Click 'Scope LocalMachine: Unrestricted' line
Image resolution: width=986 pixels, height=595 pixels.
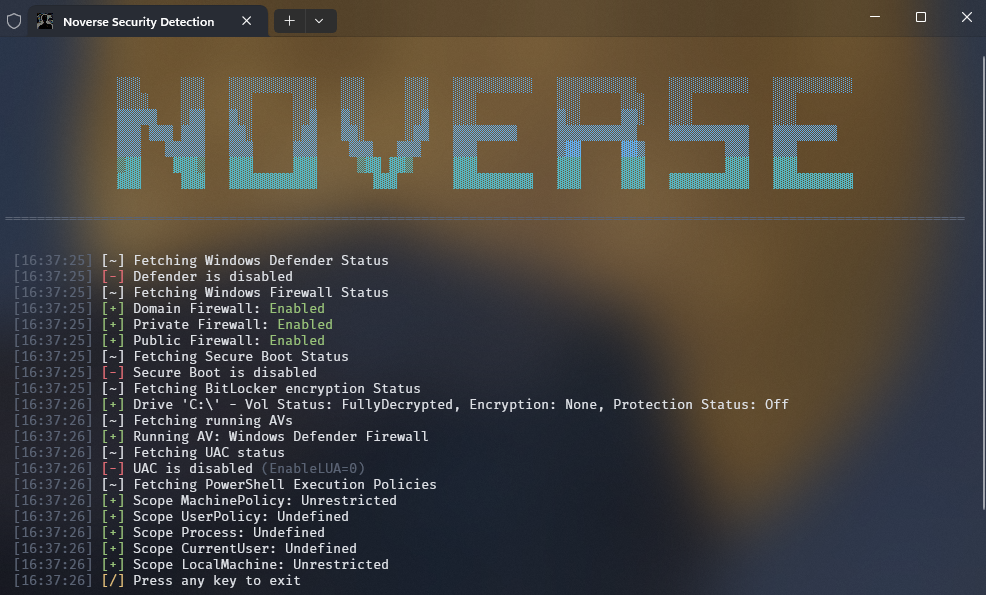coord(201,565)
